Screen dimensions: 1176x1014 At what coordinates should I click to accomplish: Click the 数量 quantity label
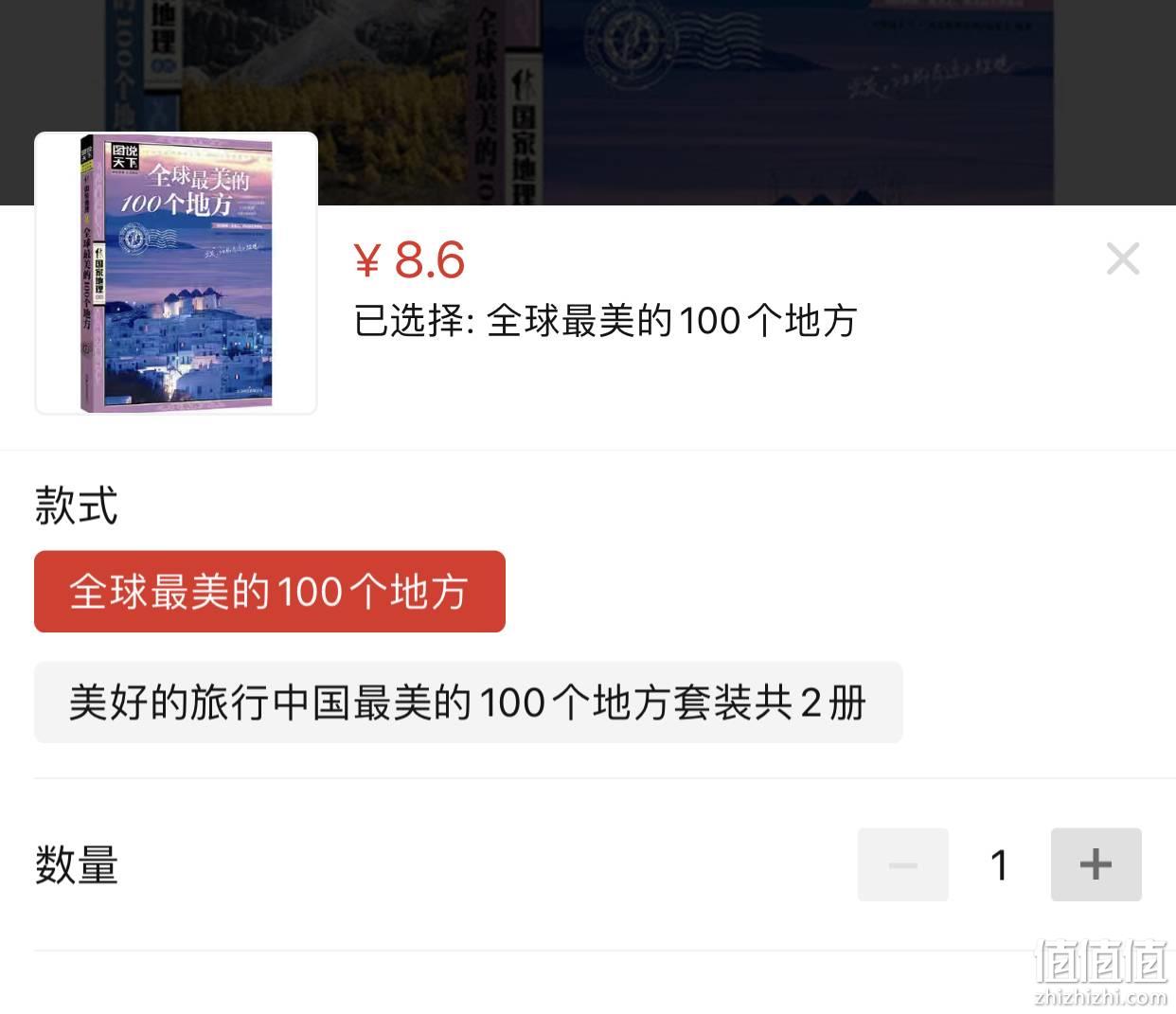(x=76, y=864)
